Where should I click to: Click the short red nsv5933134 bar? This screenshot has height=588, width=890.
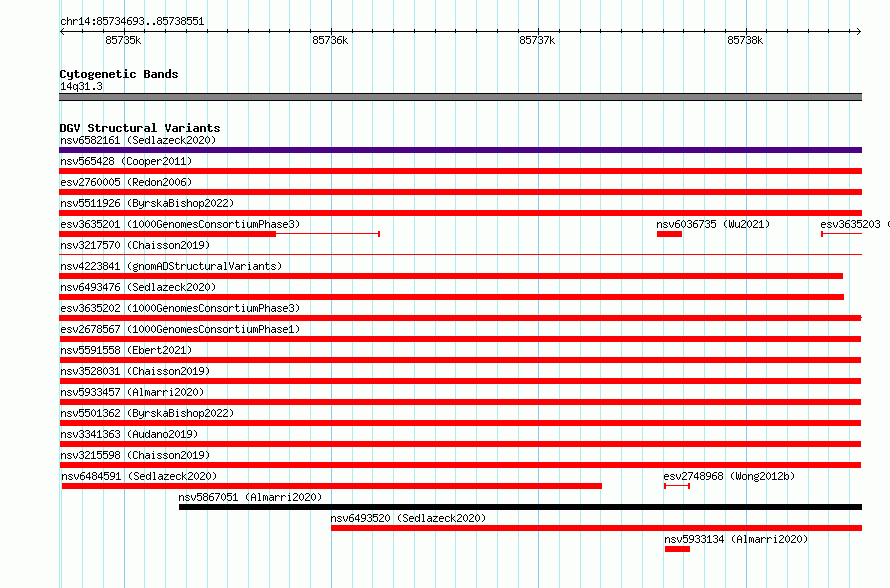click(677, 549)
